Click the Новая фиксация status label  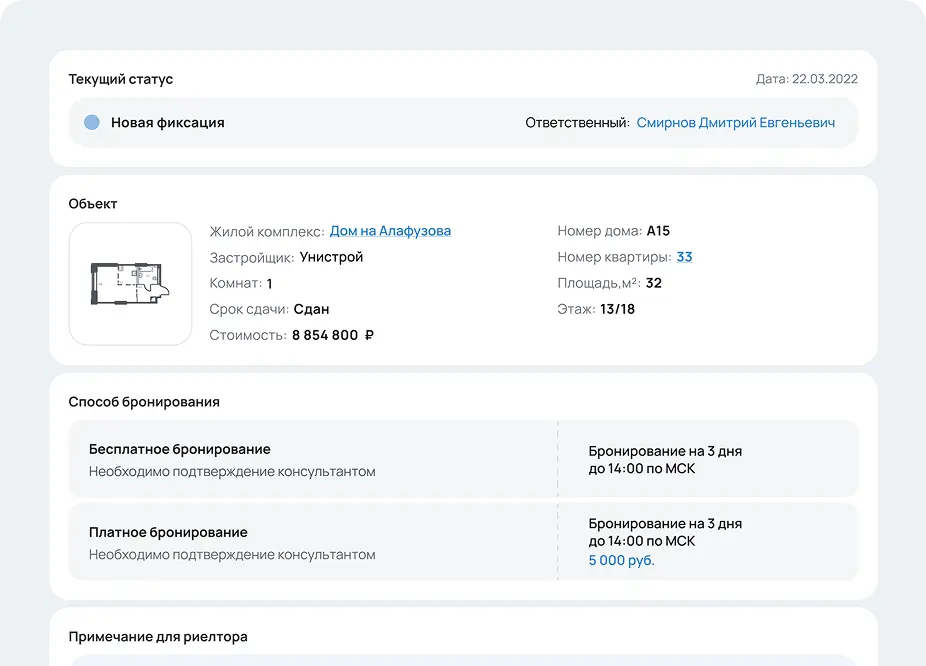pyautogui.click(x=168, y=123)
